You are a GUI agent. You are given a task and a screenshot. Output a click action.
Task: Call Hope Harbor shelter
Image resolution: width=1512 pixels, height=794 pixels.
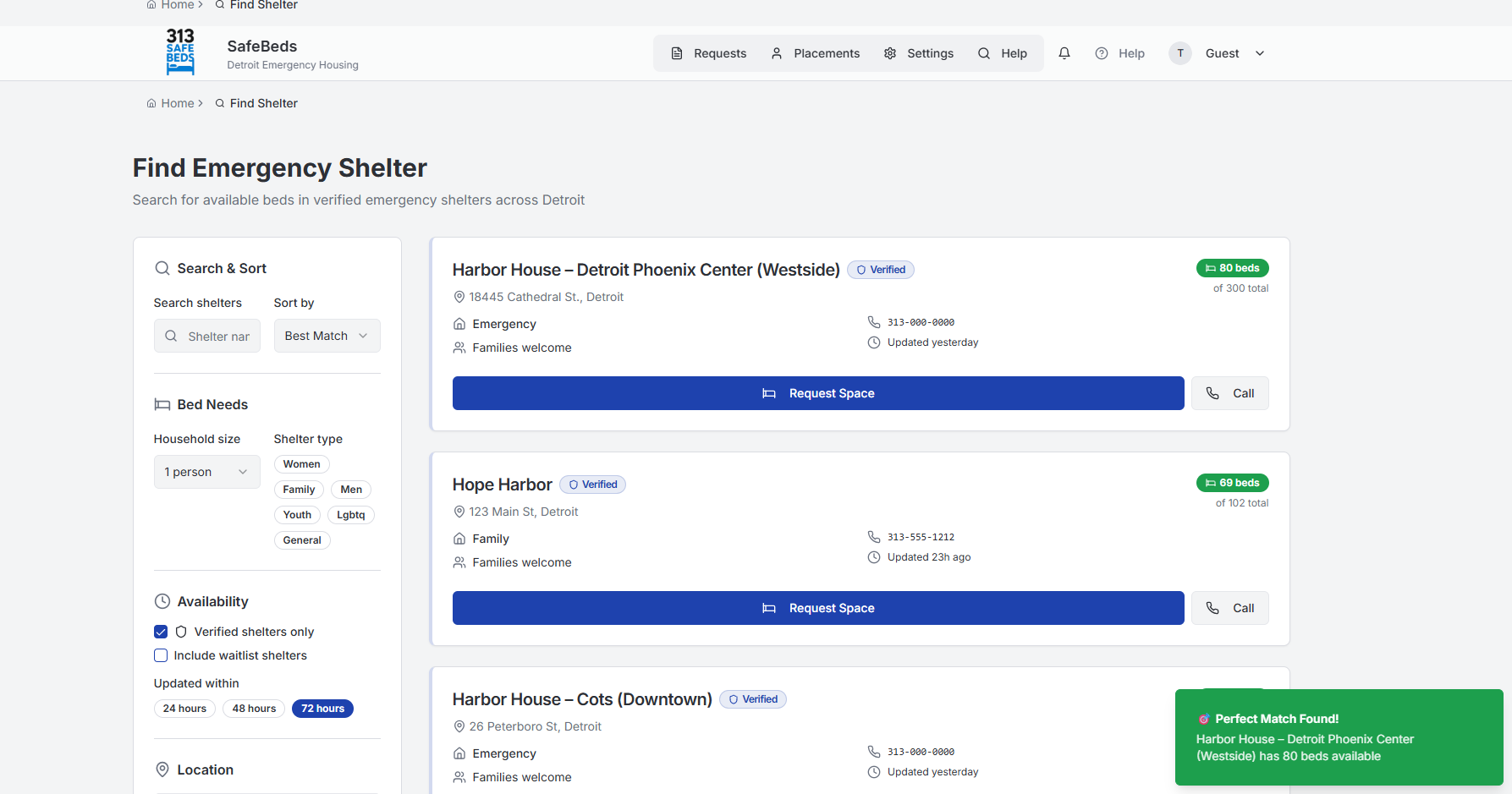click(x=1230, y=608)
